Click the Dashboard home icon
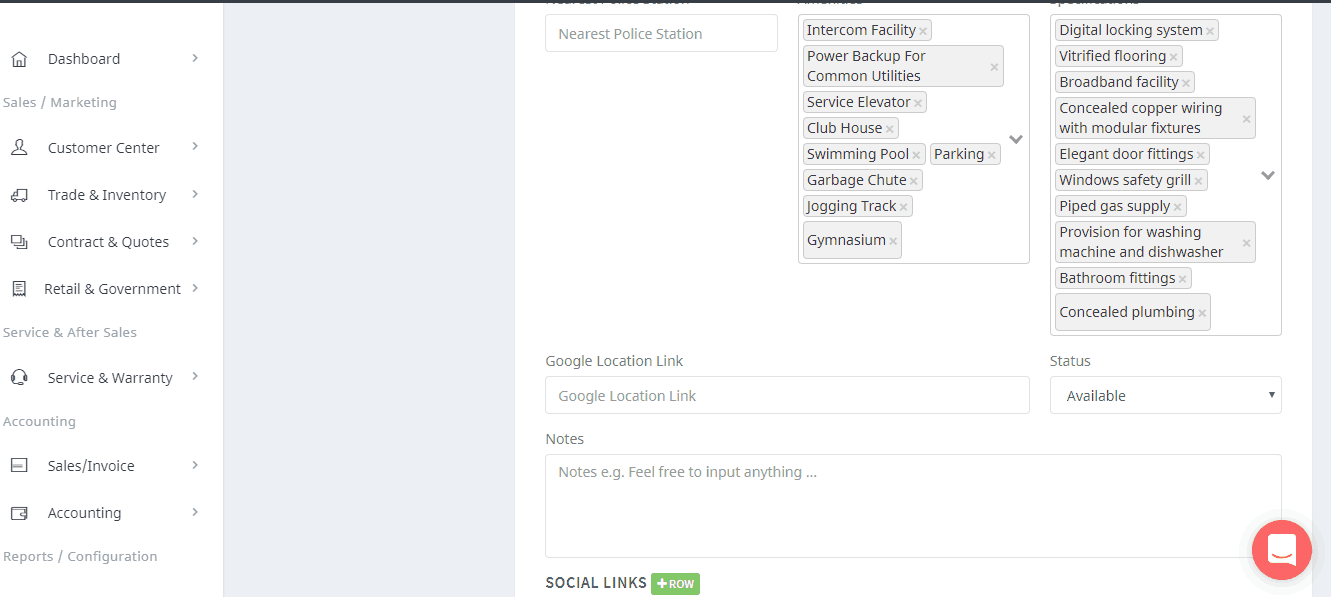Viewport: 1331px width, 597px height. click(x=18, y=59)
